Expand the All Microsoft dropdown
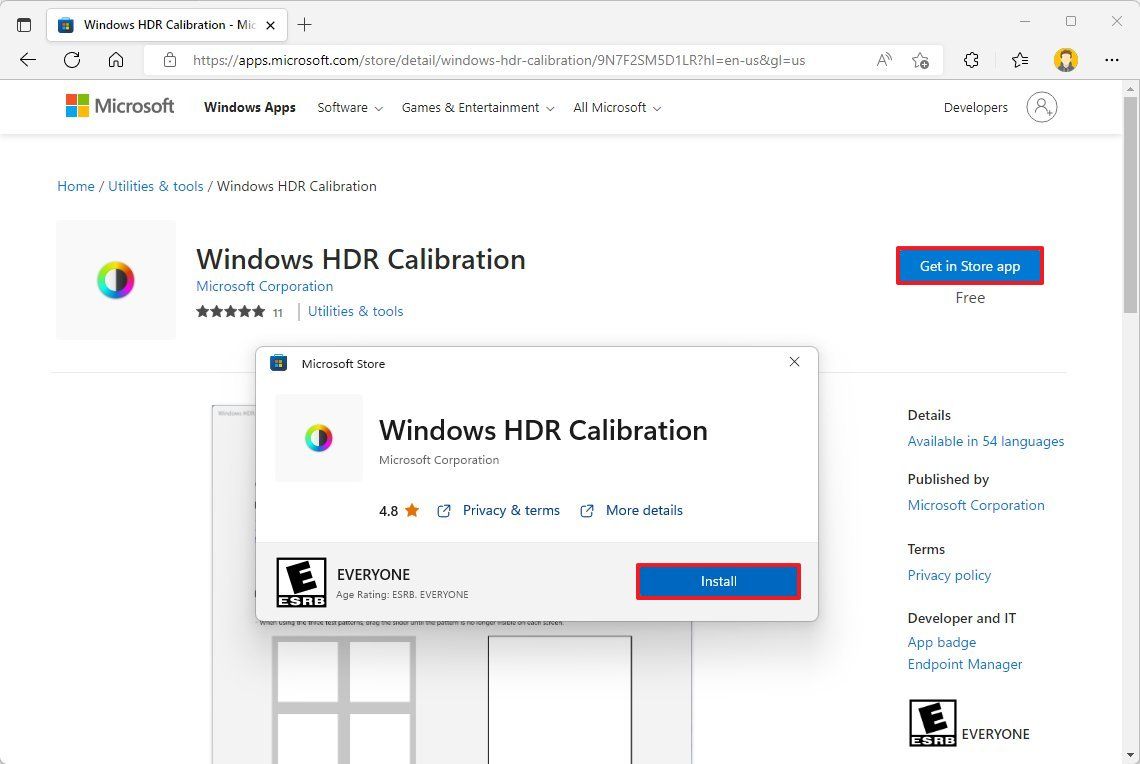 (617, 108)
